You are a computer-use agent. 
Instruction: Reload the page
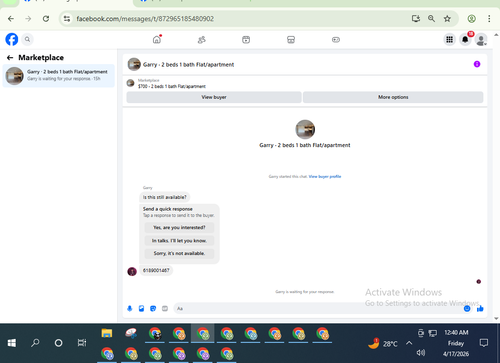coord(46,19)
